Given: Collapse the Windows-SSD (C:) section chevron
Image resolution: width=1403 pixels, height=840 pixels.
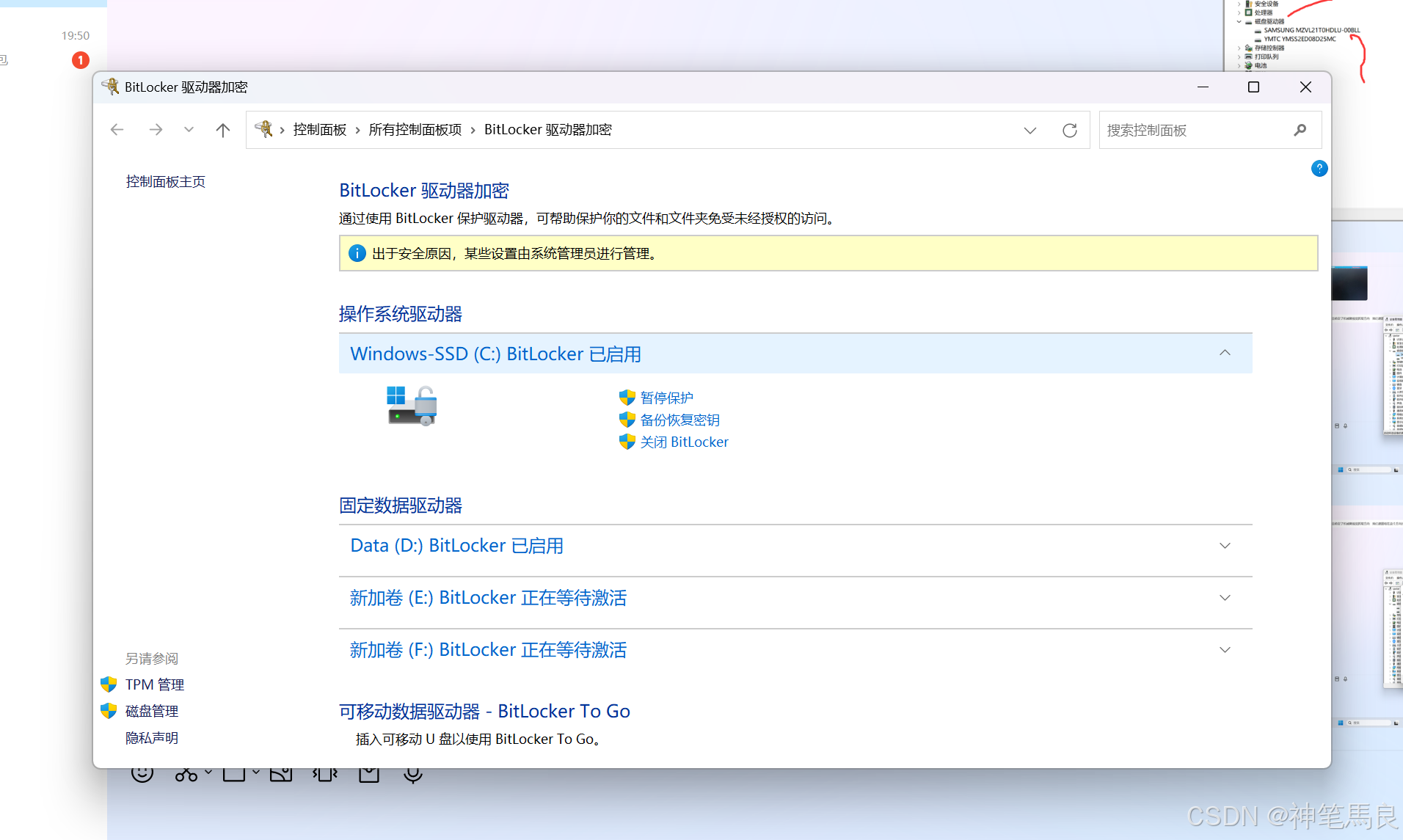Looking at the screenshot, I should (1225, 353).
